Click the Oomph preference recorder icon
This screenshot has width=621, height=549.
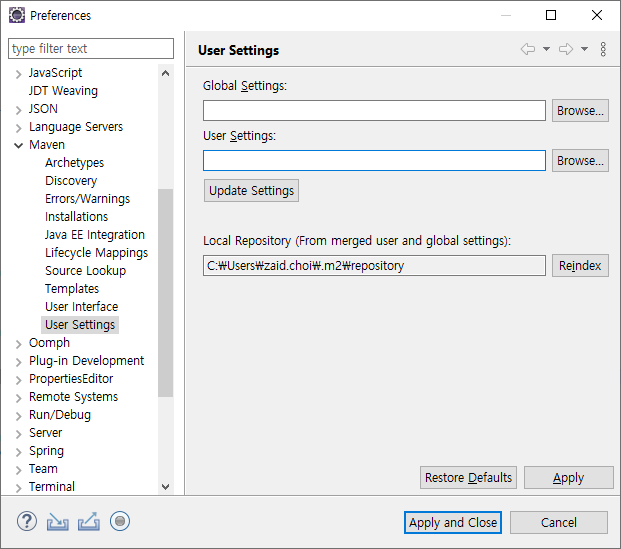click(x=120, y=521)
